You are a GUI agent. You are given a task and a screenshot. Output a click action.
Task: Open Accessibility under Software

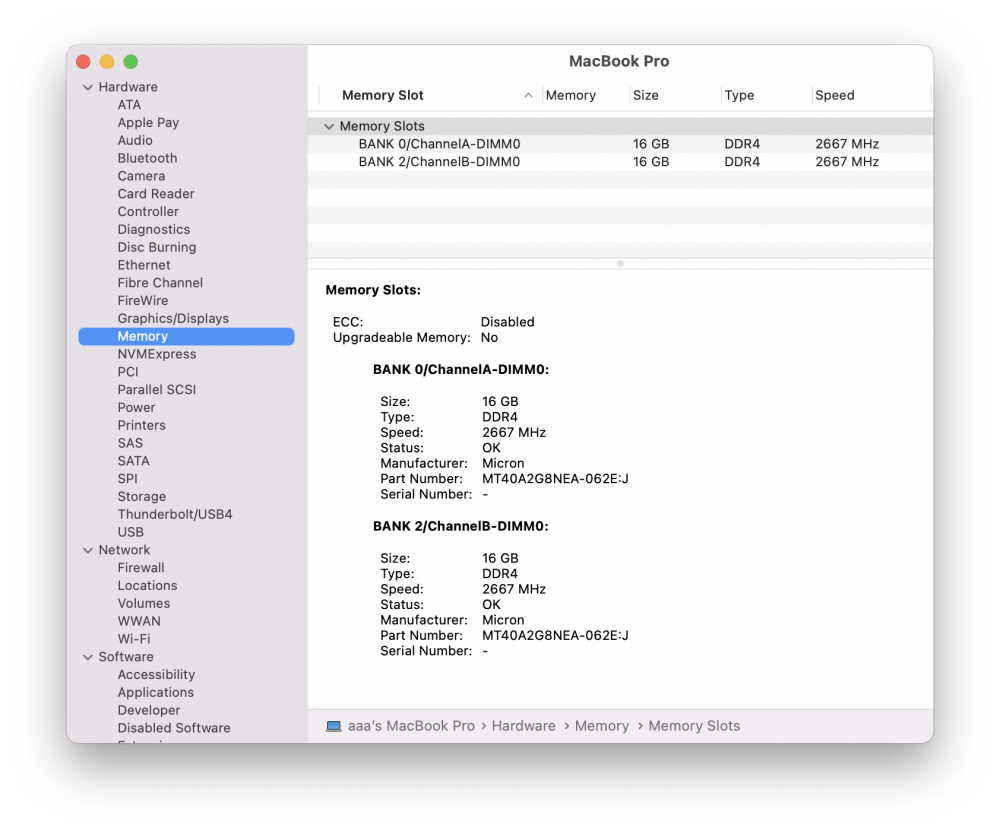point(156,675)
